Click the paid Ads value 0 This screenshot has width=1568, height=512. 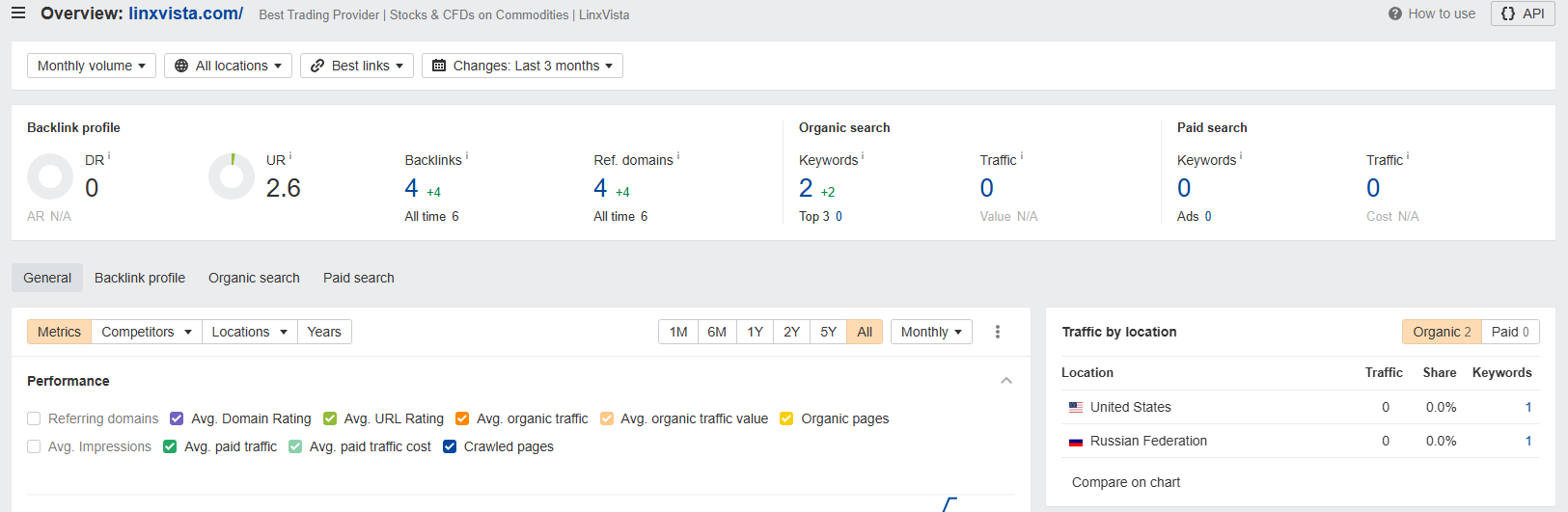point(1208,217)
